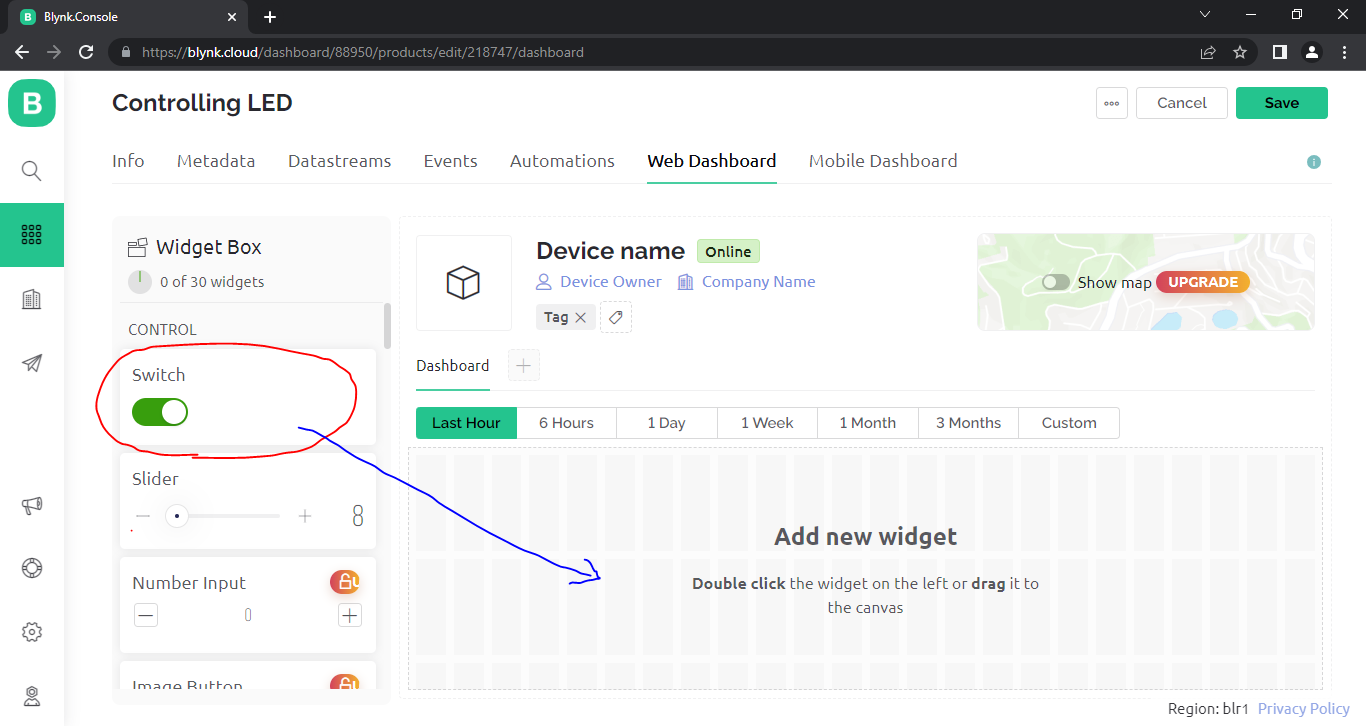Open the organizations building icon in sidebar

tap(32, 299)
